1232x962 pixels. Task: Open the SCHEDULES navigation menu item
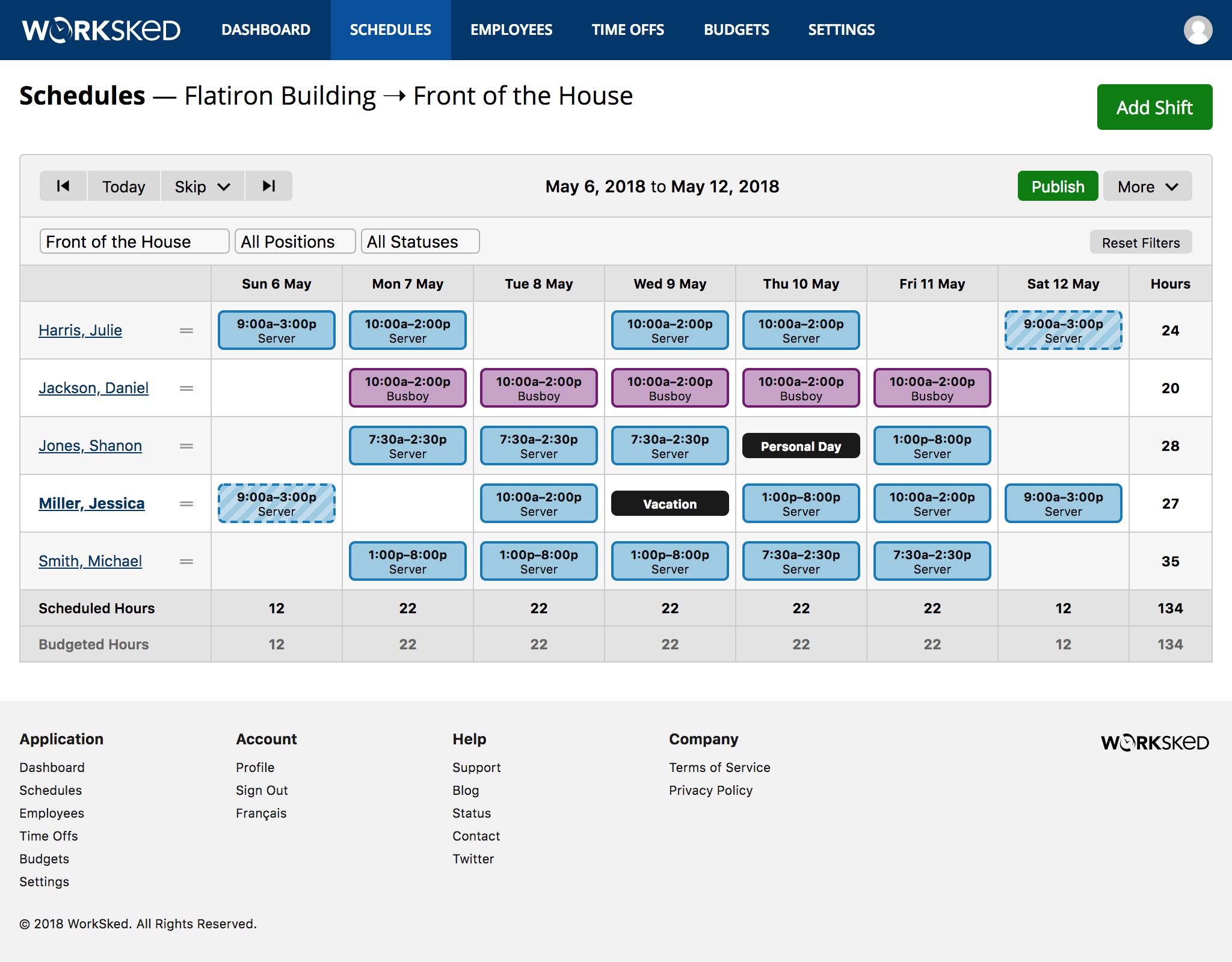tap(390, 29)
